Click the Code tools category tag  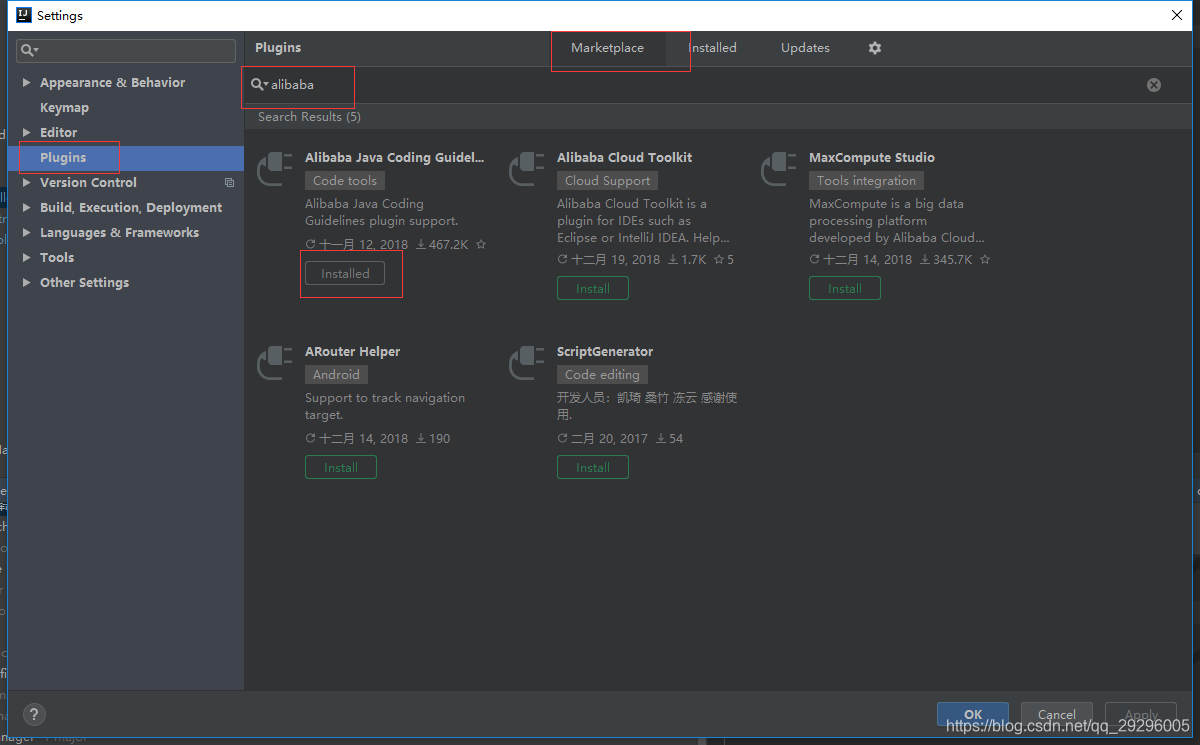click(345, 181)
